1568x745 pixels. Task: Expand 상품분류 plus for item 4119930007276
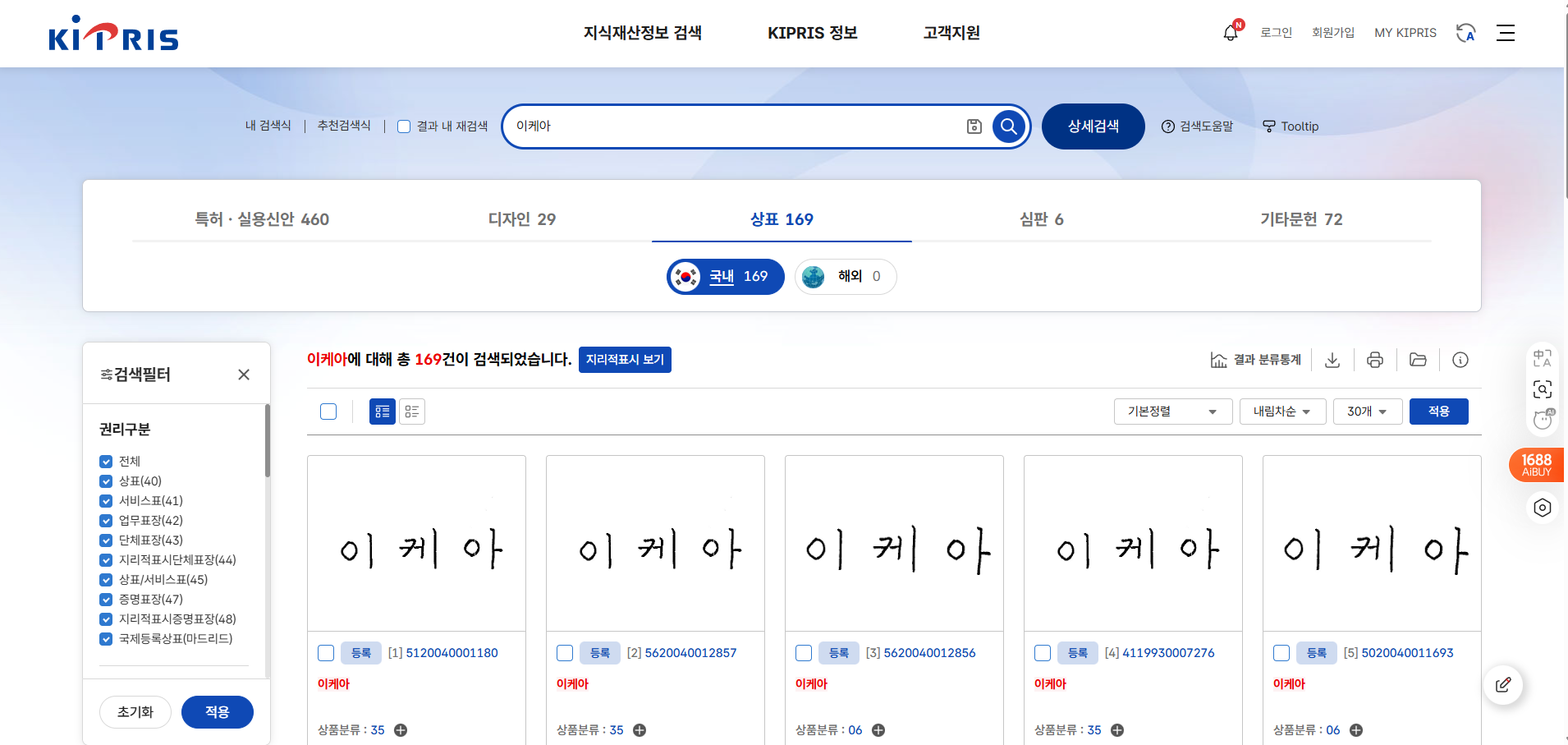pyautogui.click(x=1117, y=730)
